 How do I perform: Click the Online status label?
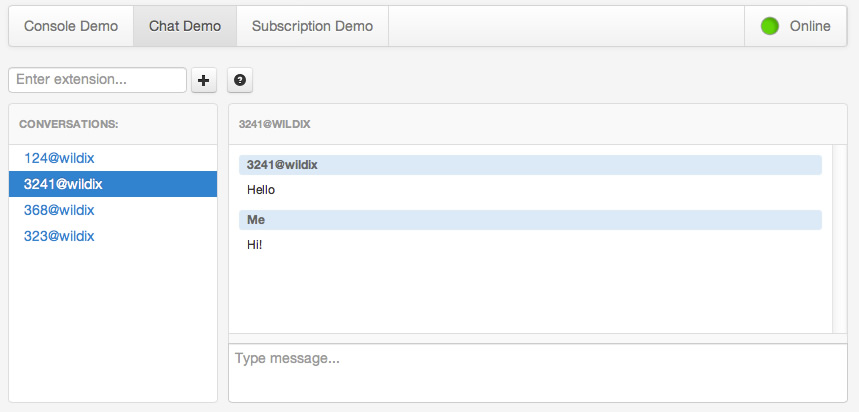pyautogui.click(x=809, y=26)
